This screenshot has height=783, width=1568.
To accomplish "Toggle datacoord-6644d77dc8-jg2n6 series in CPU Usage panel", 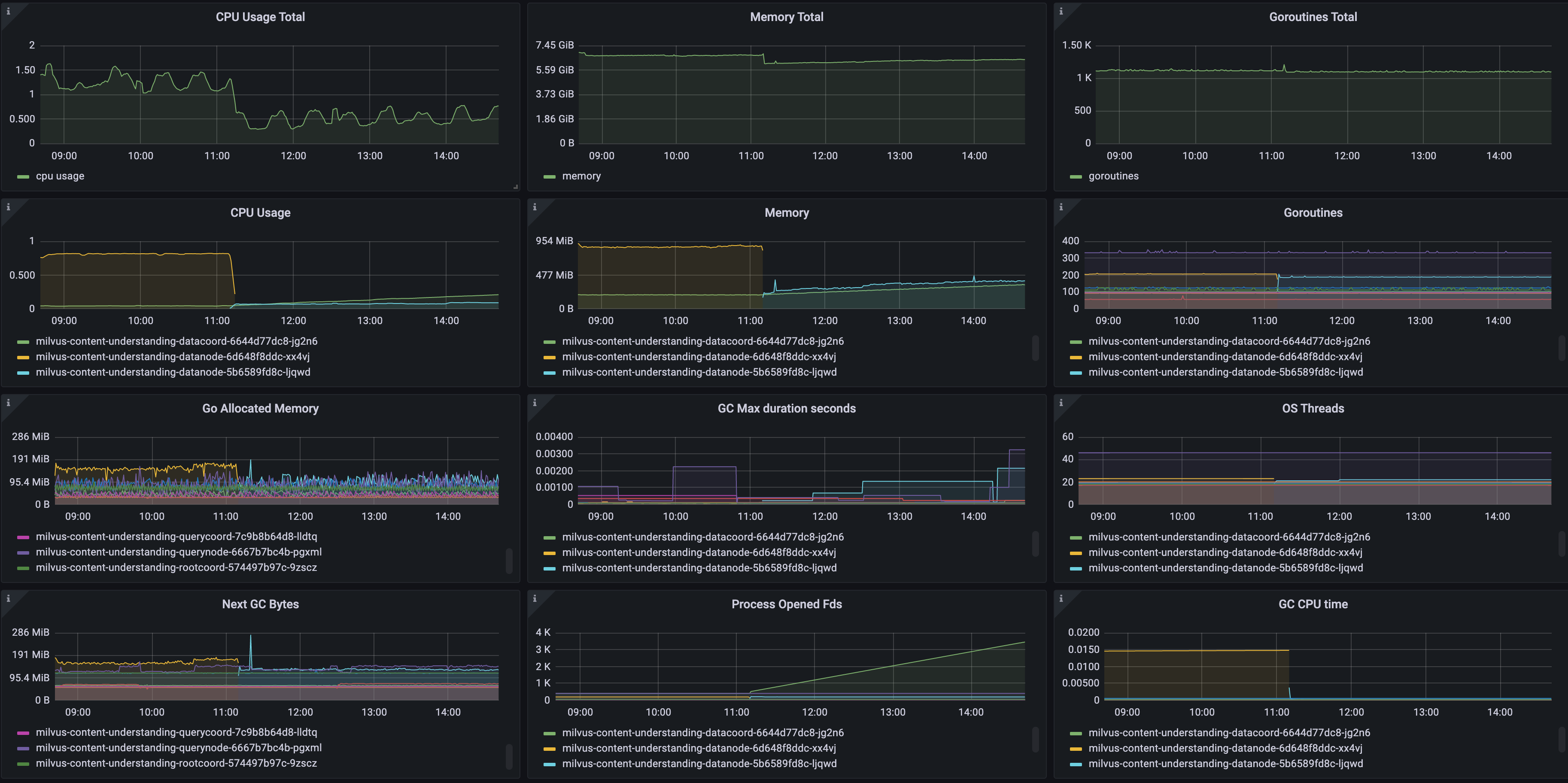I will tap(176, 341).
